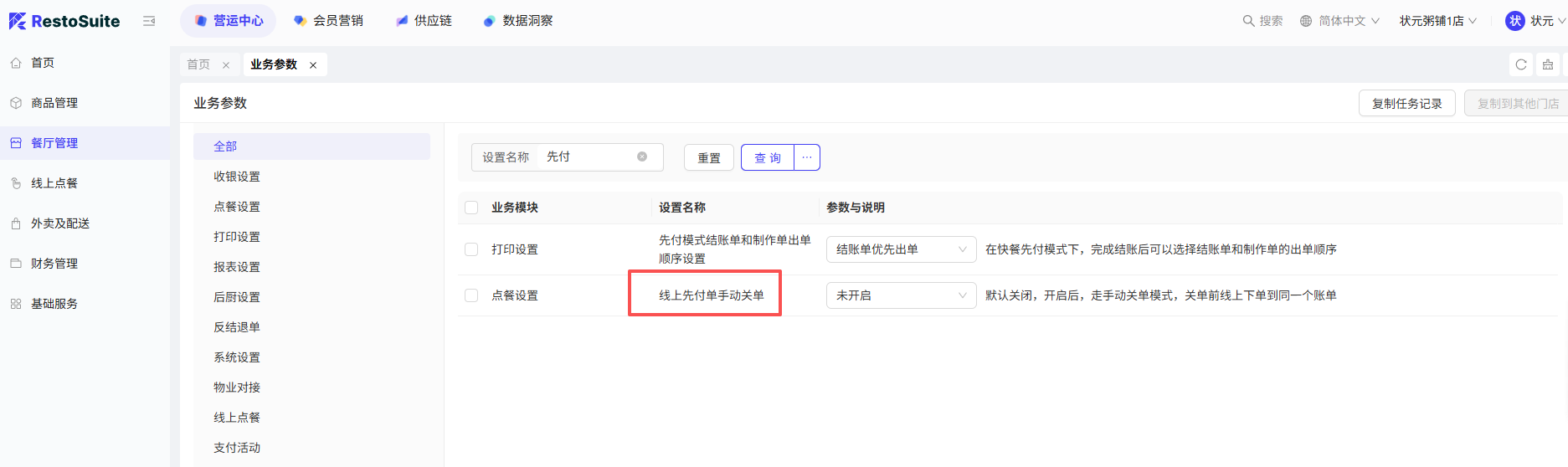
Task: Open the 未开启 dropdown
Action: [x=901, y=295]
